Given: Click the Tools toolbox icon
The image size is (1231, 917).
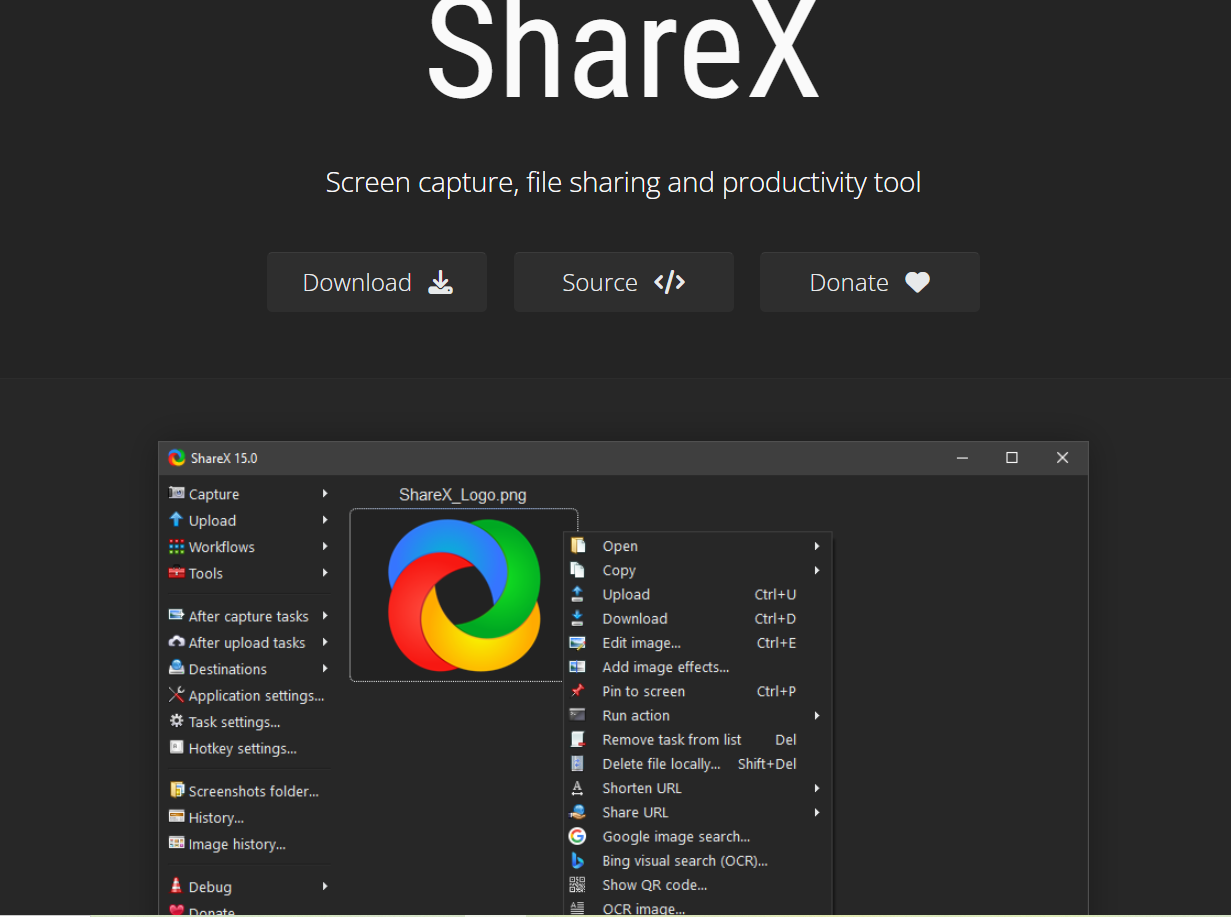Looking at the screenshot, I should [177, 573].
